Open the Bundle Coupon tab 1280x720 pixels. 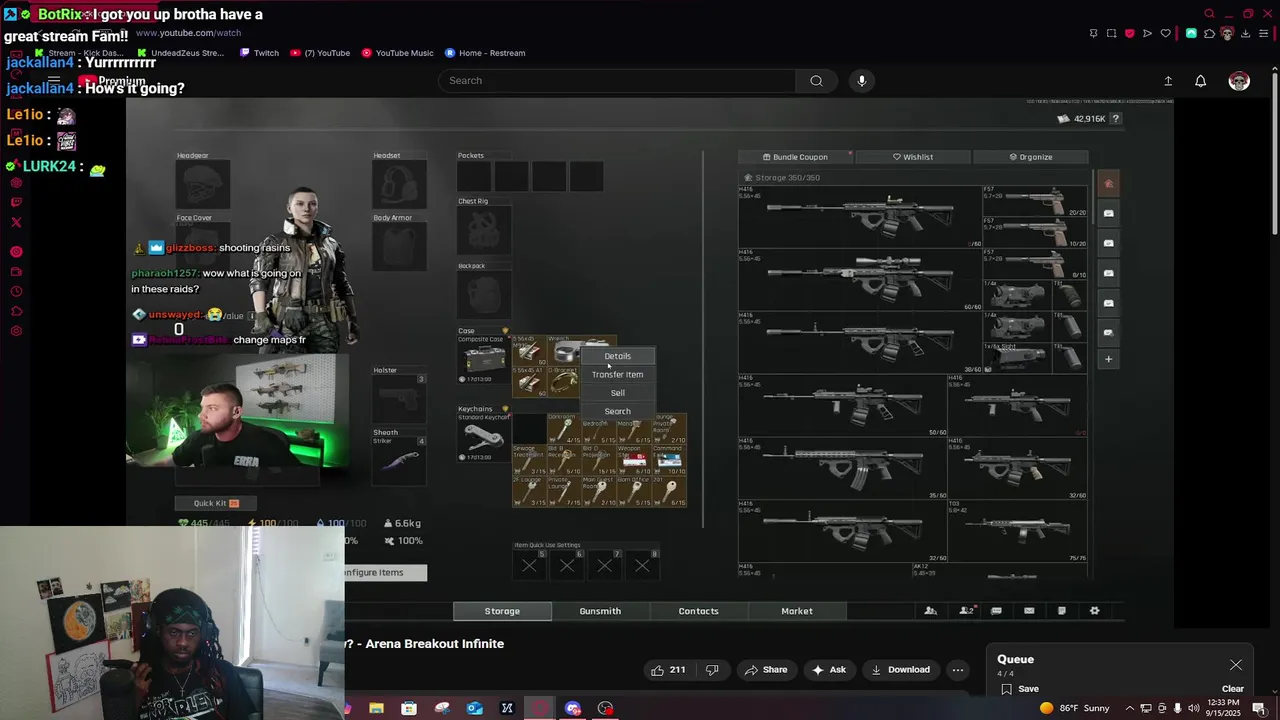(795, 157)
